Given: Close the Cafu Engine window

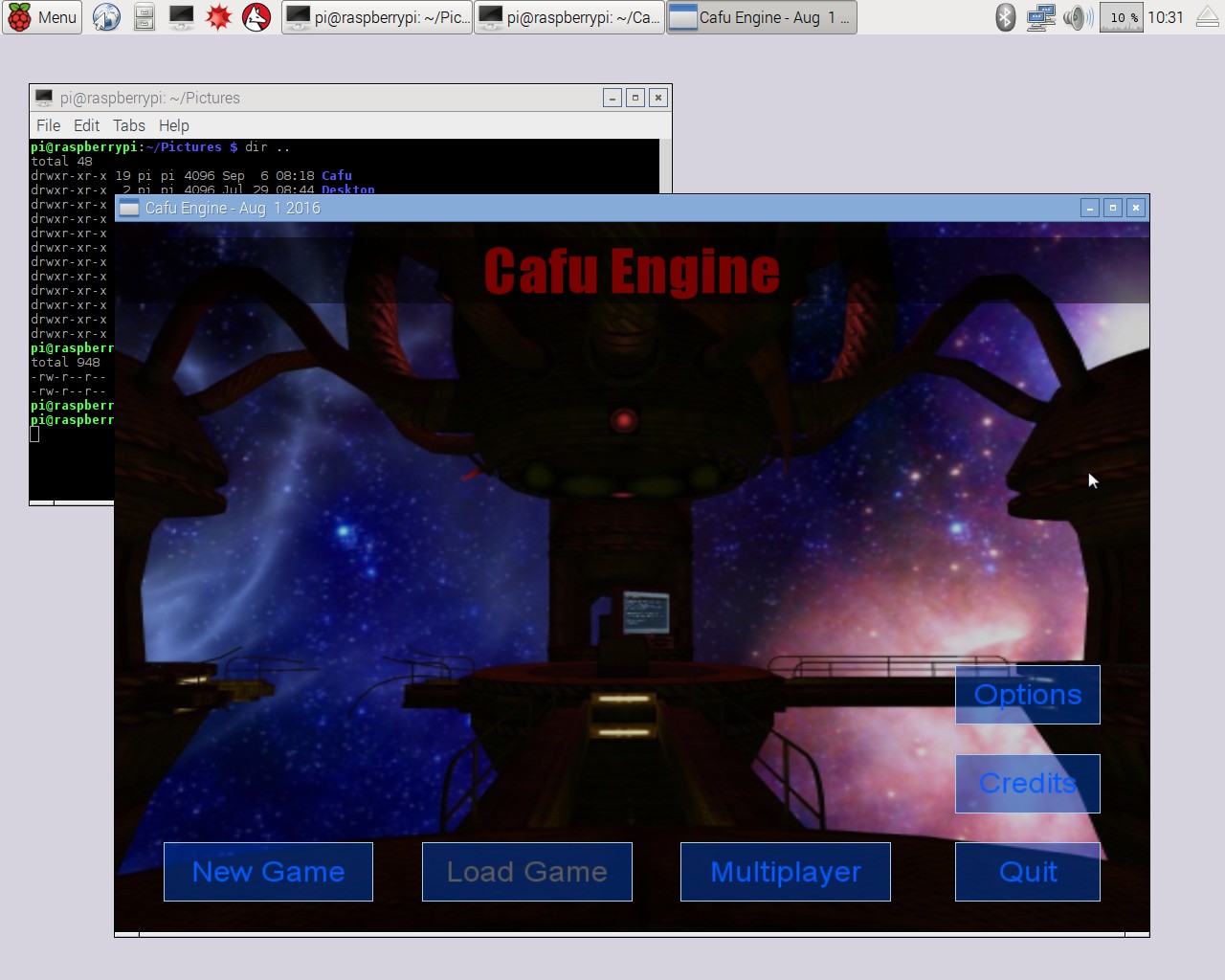Looking at the screenshot, I should coord(1136,208).
